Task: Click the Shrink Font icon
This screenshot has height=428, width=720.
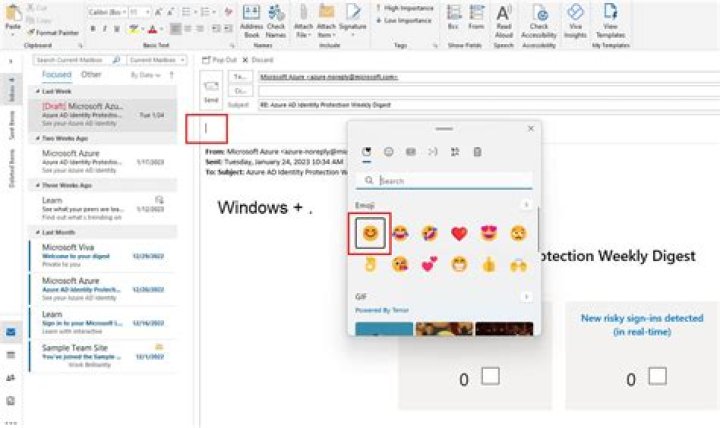Action: coord(170,12)
